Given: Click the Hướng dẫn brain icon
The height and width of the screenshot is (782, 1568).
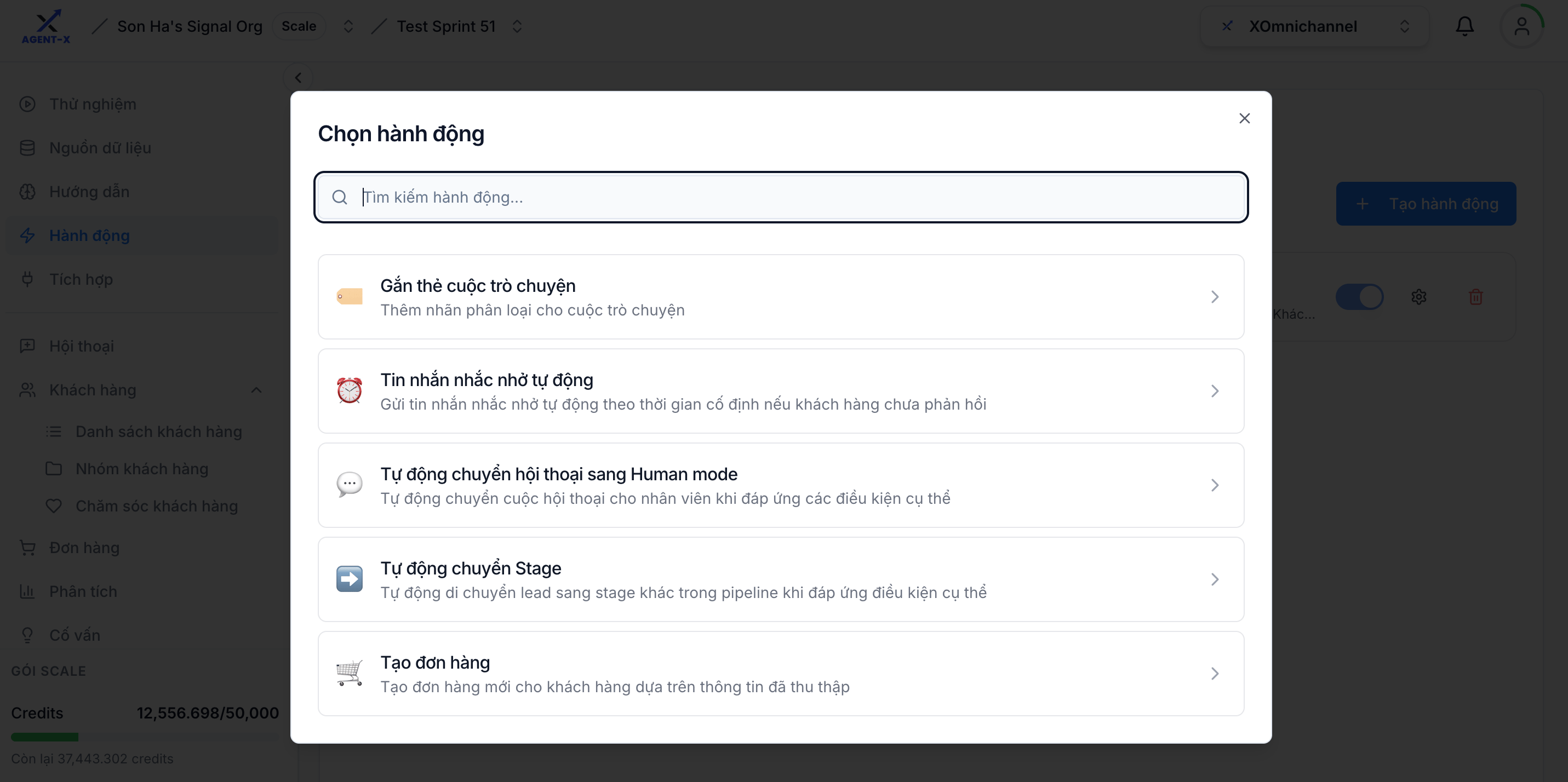Looking at the screenshot, I should point(27,192).
